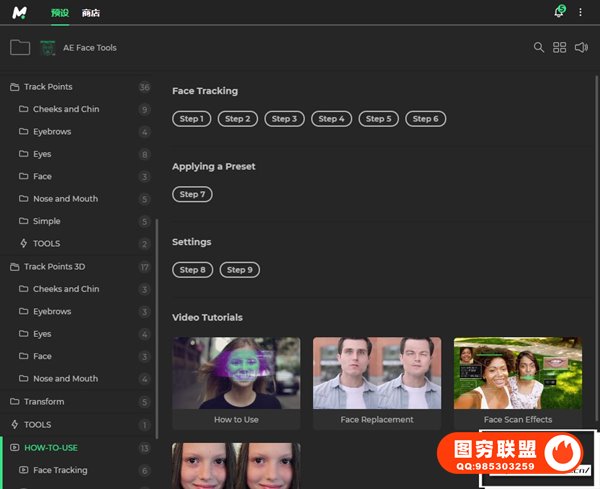Open the Face Replacement video tutorial
Screen dimensions: 600x489
[x=376, y=383]
